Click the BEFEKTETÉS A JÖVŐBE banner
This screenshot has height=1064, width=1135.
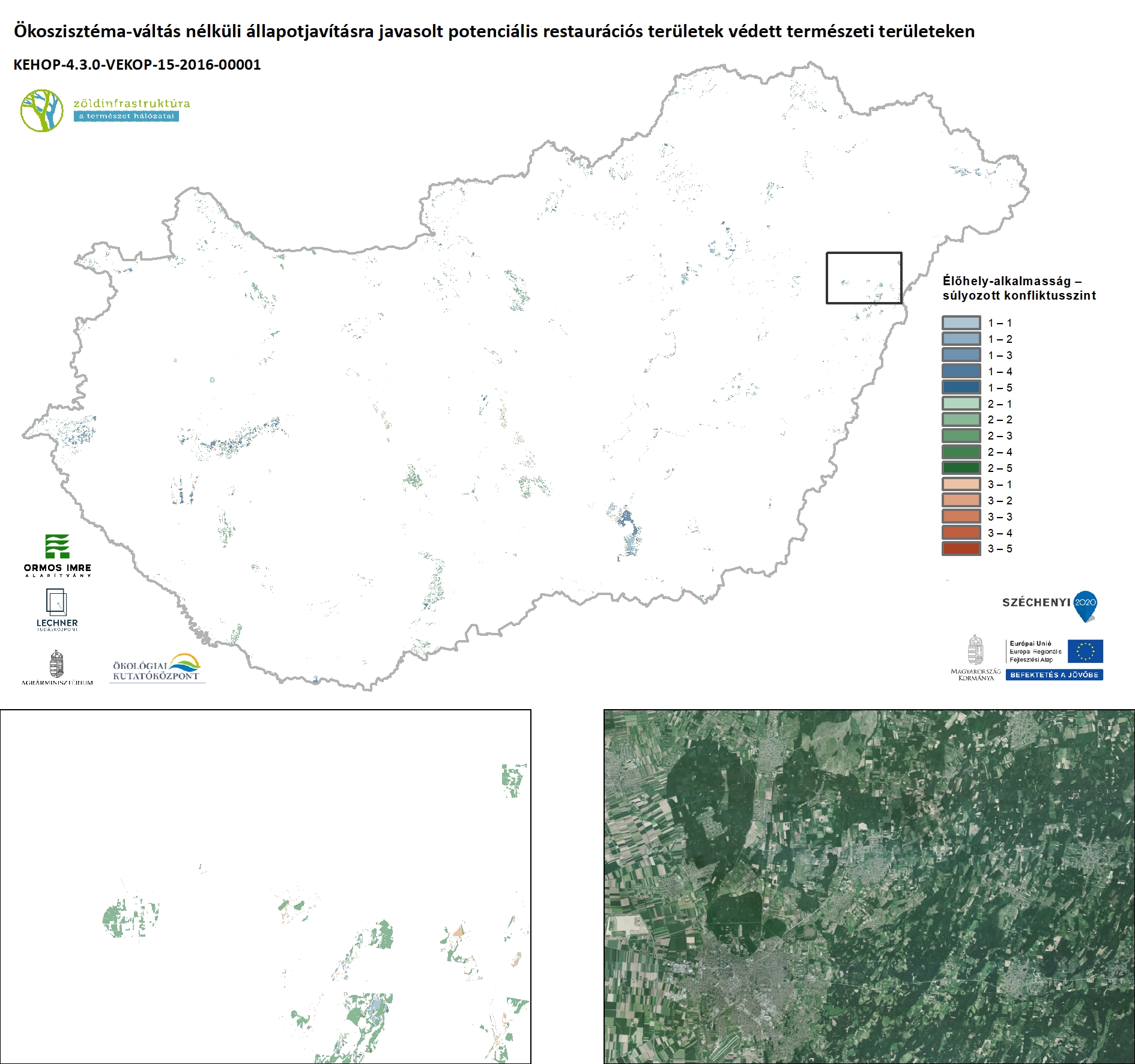pos(1054,675)
